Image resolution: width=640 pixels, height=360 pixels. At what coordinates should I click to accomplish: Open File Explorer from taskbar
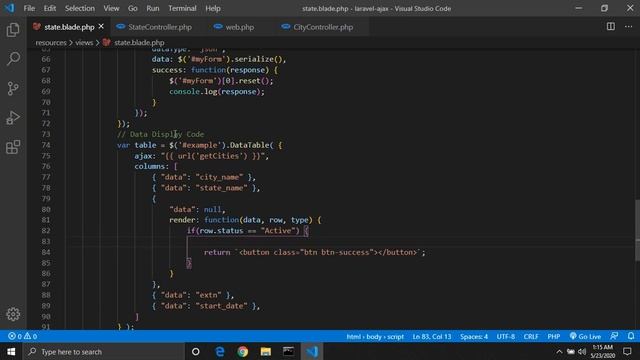pos(266,351)
